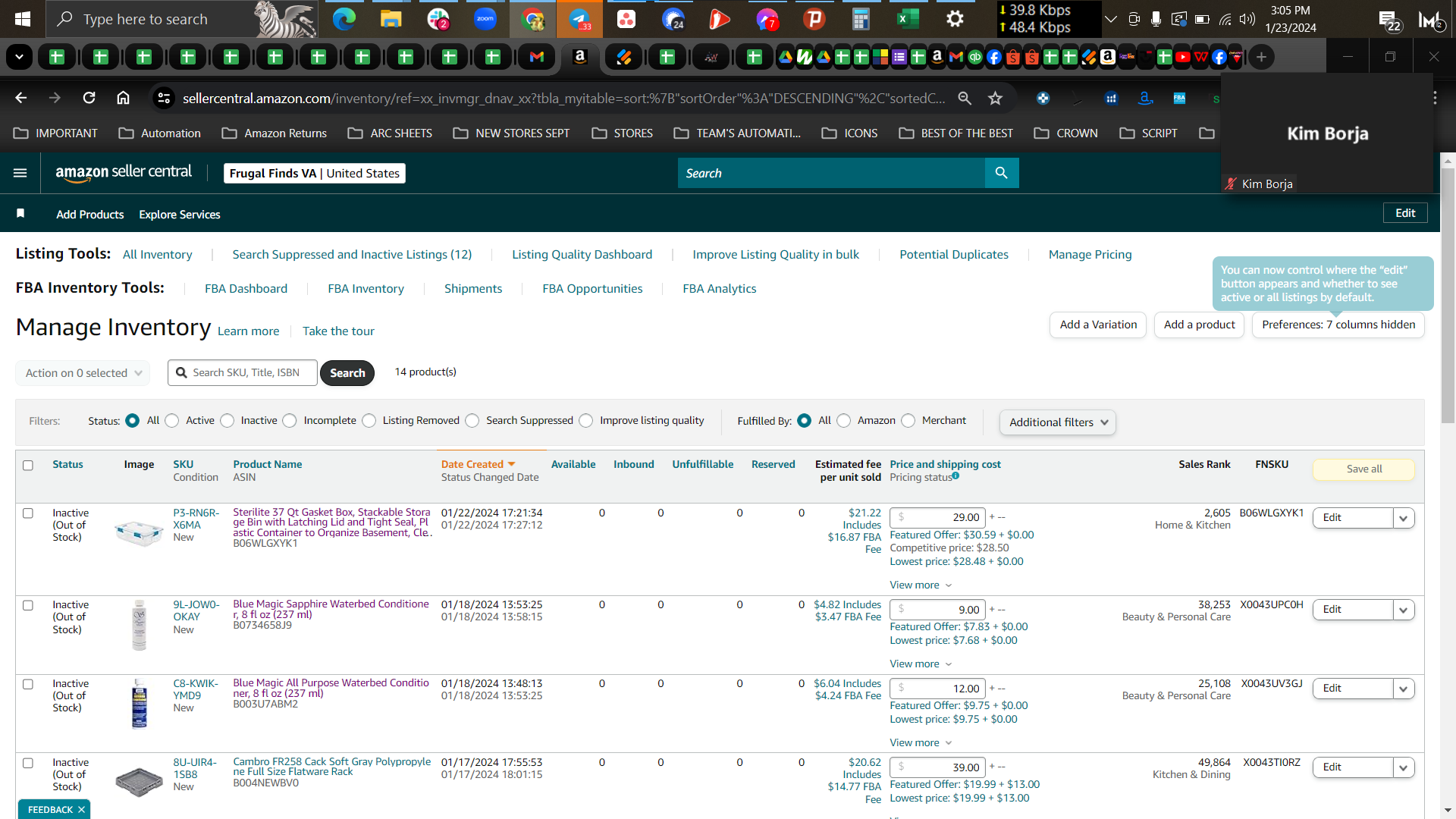
Task: Zoom control icon in address bar
Action: 965,98
